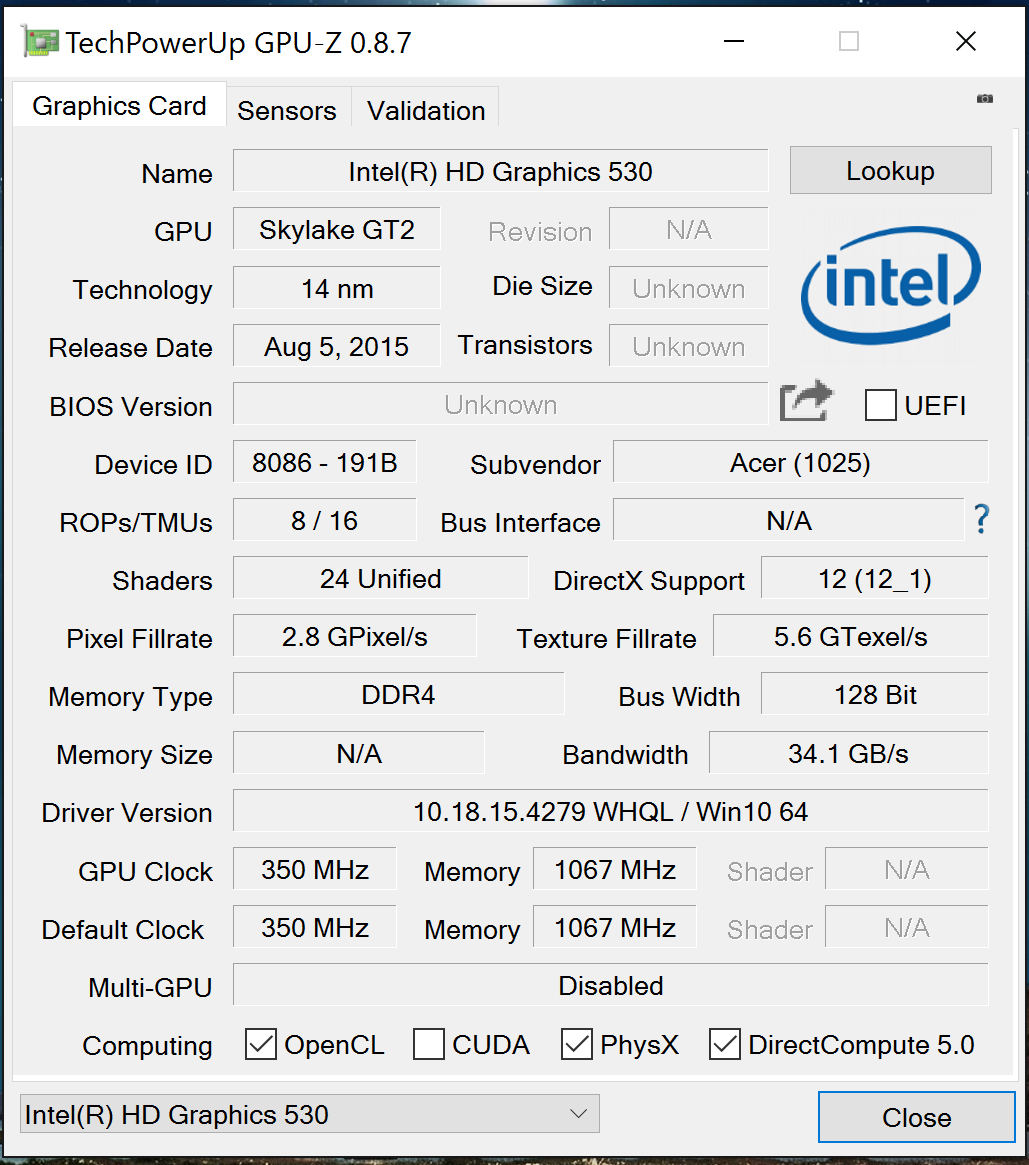Screen dimensions: 1029x1165
Task: Toggle the OpenCL checkbox
Action: (261, 1045)
